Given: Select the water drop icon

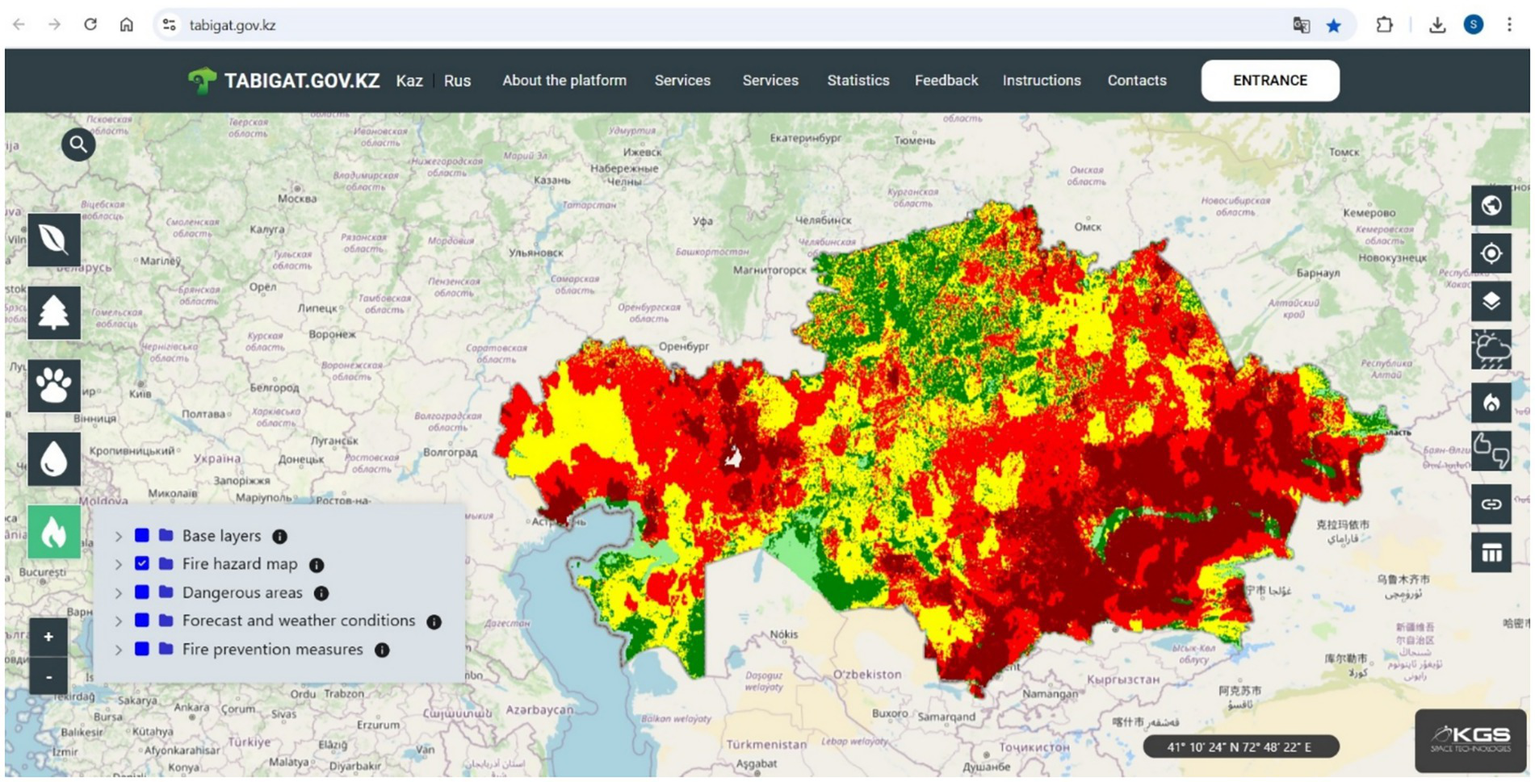Looking at the screenshot, I should 54,459.
